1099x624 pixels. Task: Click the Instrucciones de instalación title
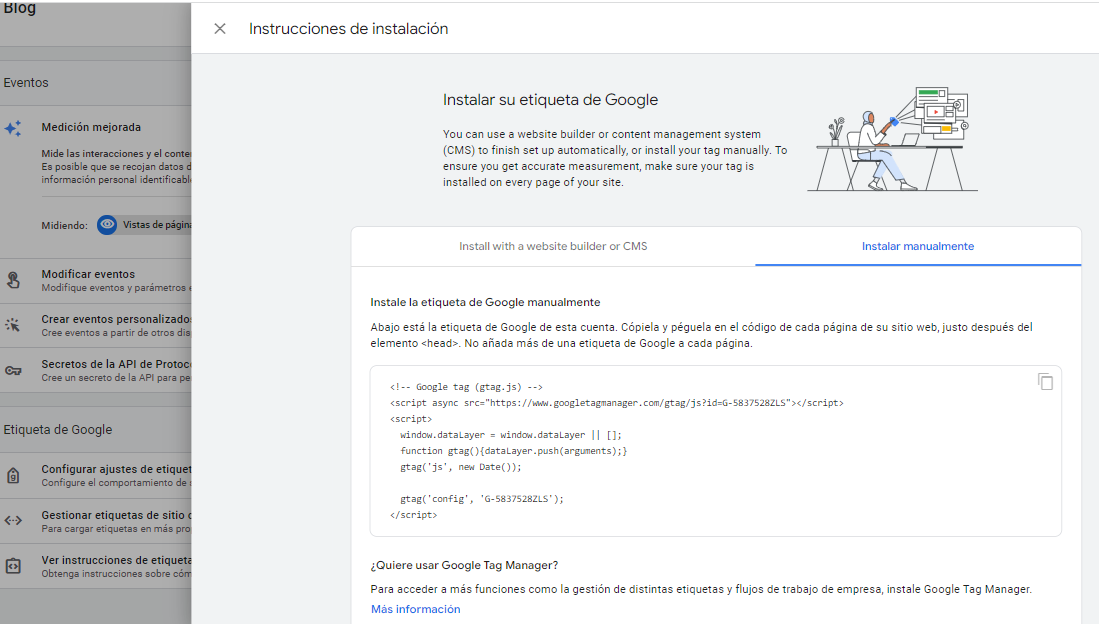click(x=348, y=29)
